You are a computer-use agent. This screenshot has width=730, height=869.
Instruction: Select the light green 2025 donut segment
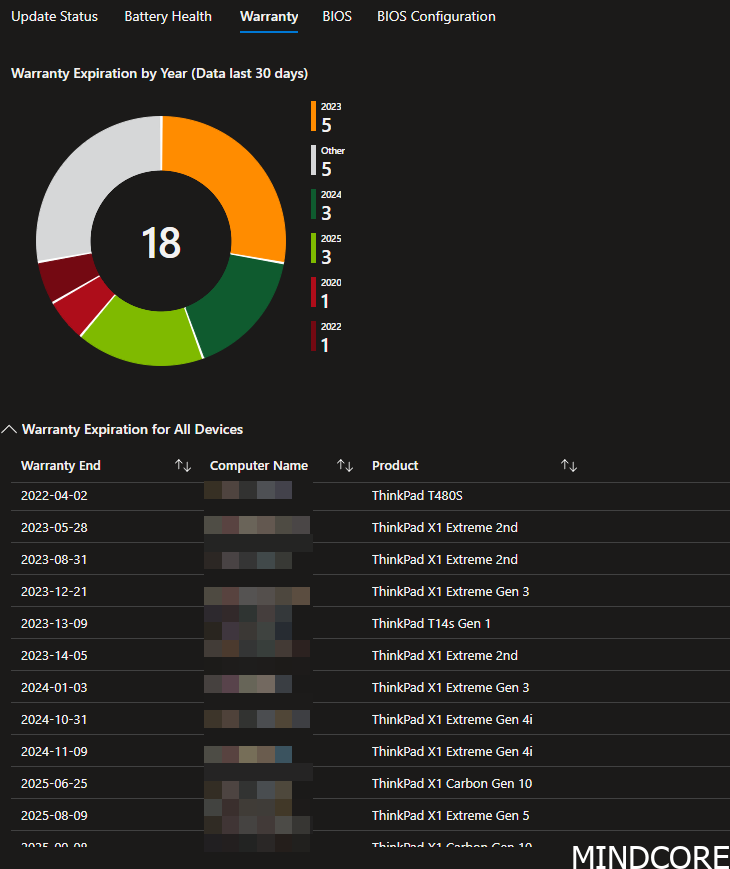pyautogui.click(x=144, y=335)
